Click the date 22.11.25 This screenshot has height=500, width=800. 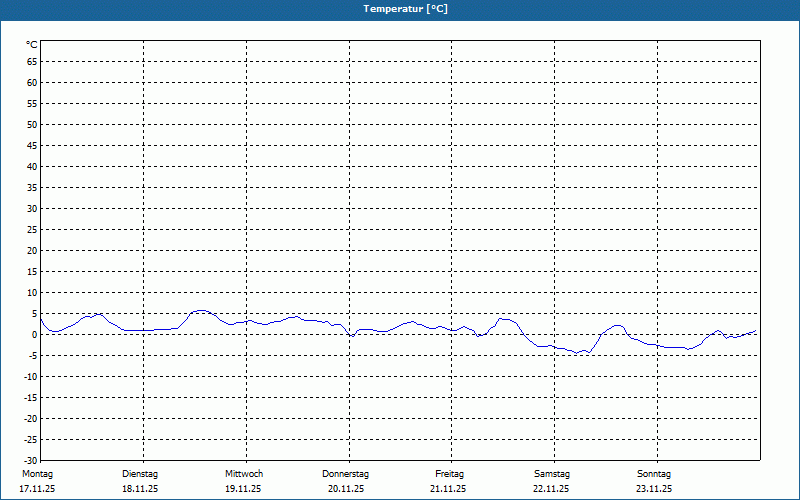tap(551, 489)
